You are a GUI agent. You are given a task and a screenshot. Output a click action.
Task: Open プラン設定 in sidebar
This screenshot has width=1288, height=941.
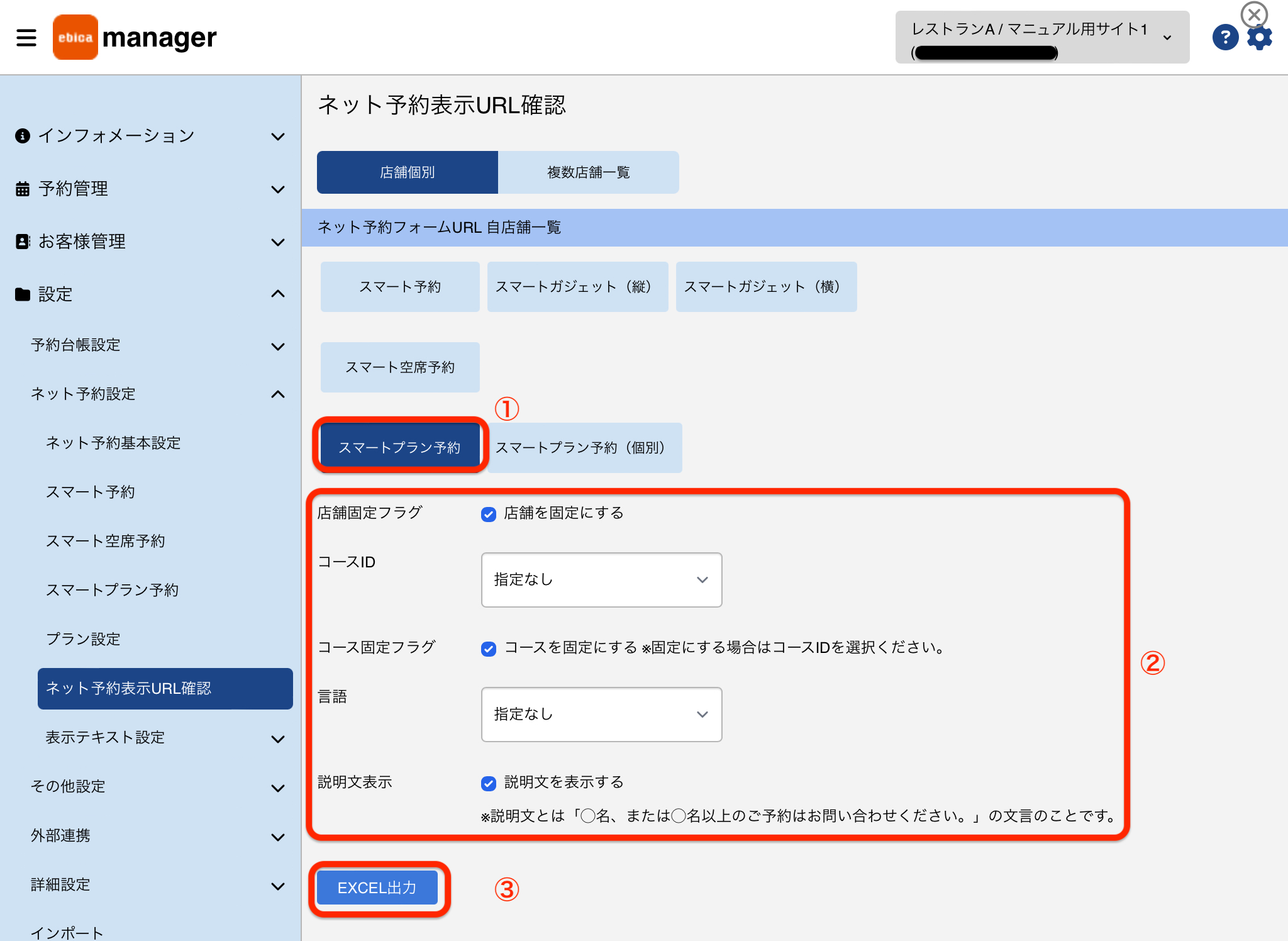tap(83, 639)
